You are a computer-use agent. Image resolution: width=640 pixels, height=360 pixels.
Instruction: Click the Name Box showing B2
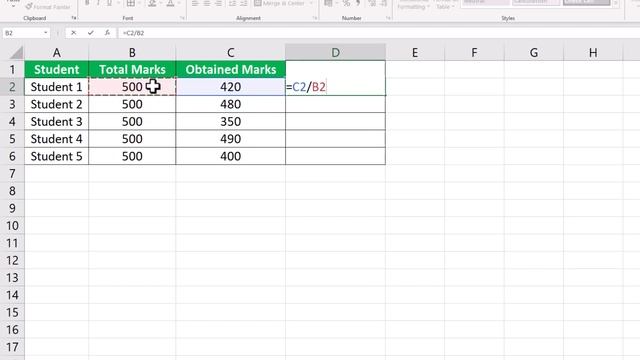click(22, 33)
